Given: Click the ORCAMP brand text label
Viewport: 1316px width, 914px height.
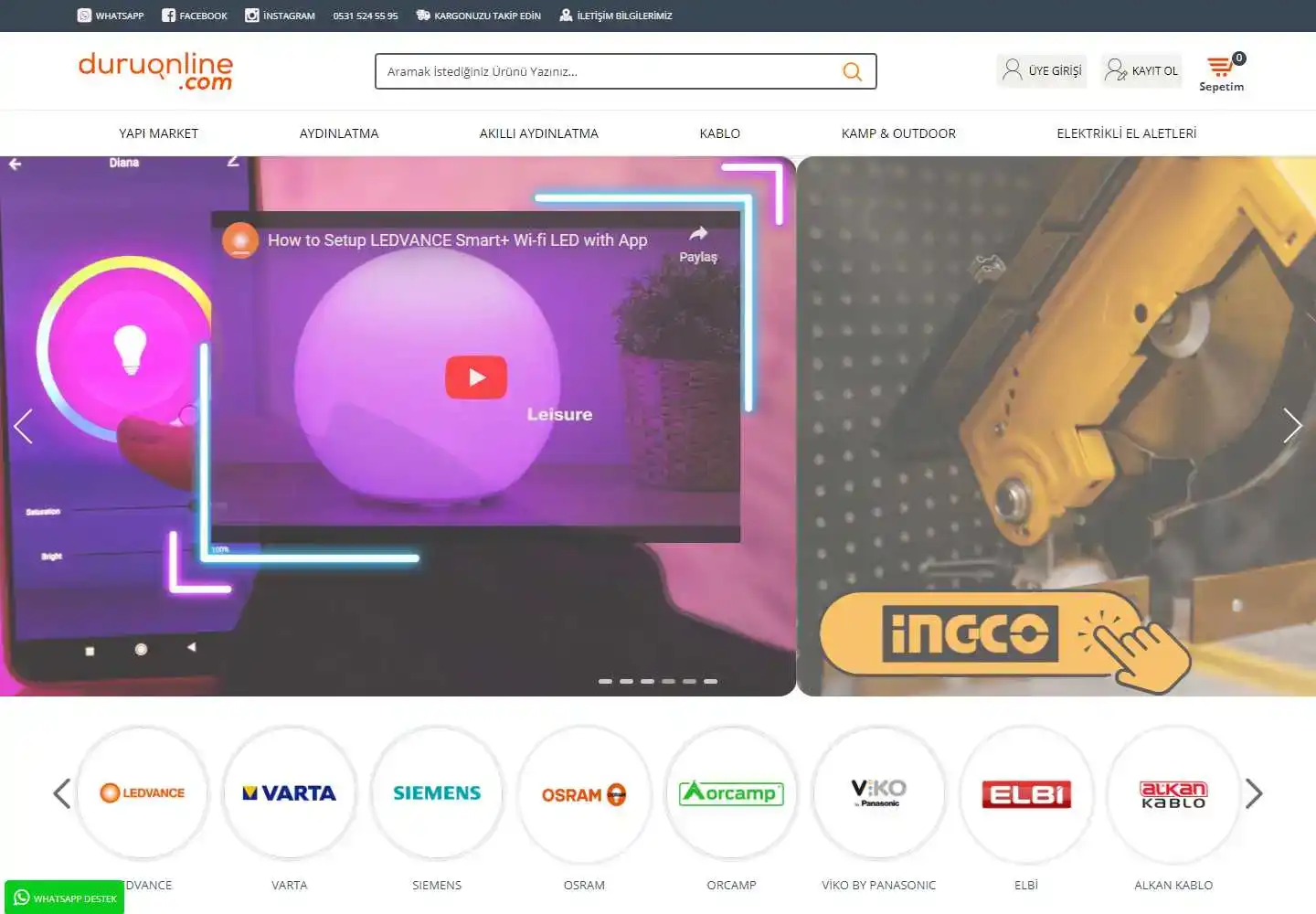Looking at the screenshot, I should click(x=731, y=885).
